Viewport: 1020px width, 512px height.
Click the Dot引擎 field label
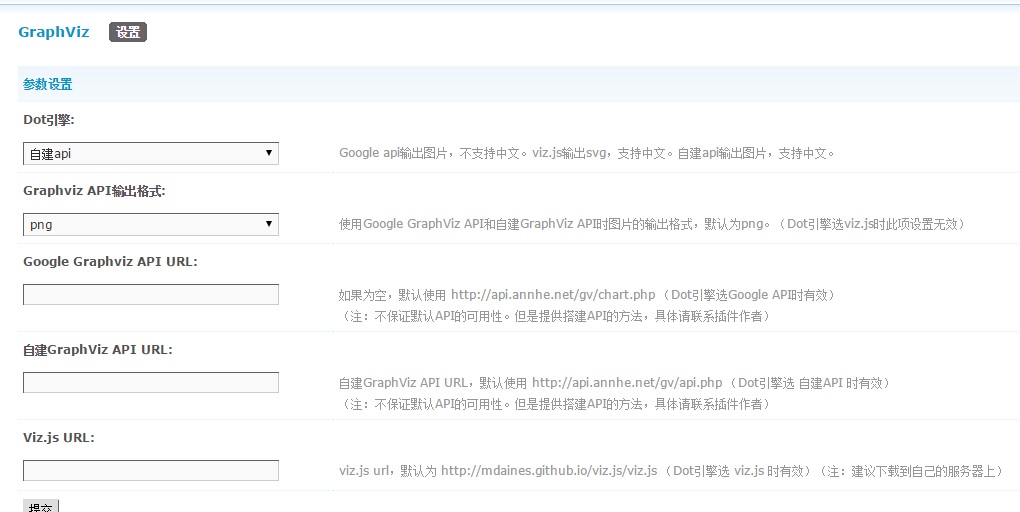(49, 120)
